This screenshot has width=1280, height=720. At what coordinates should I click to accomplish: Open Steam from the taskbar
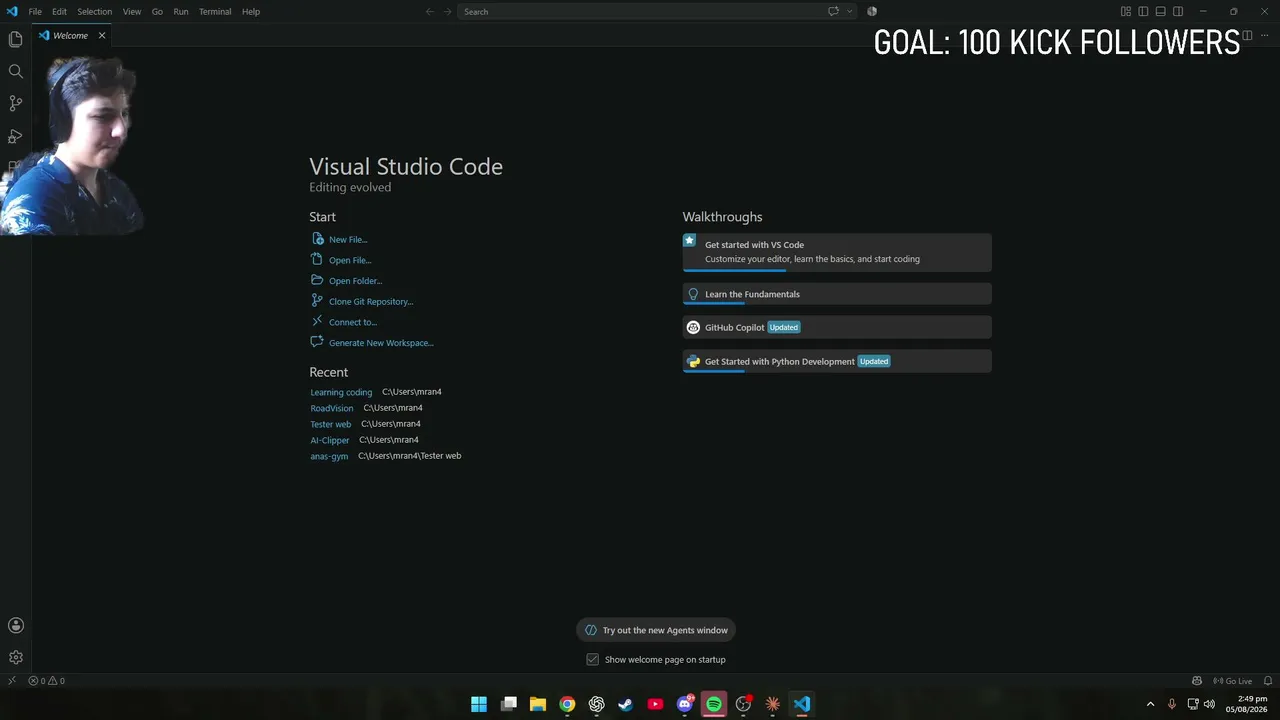pyautogui.click(x=626, y=704)
